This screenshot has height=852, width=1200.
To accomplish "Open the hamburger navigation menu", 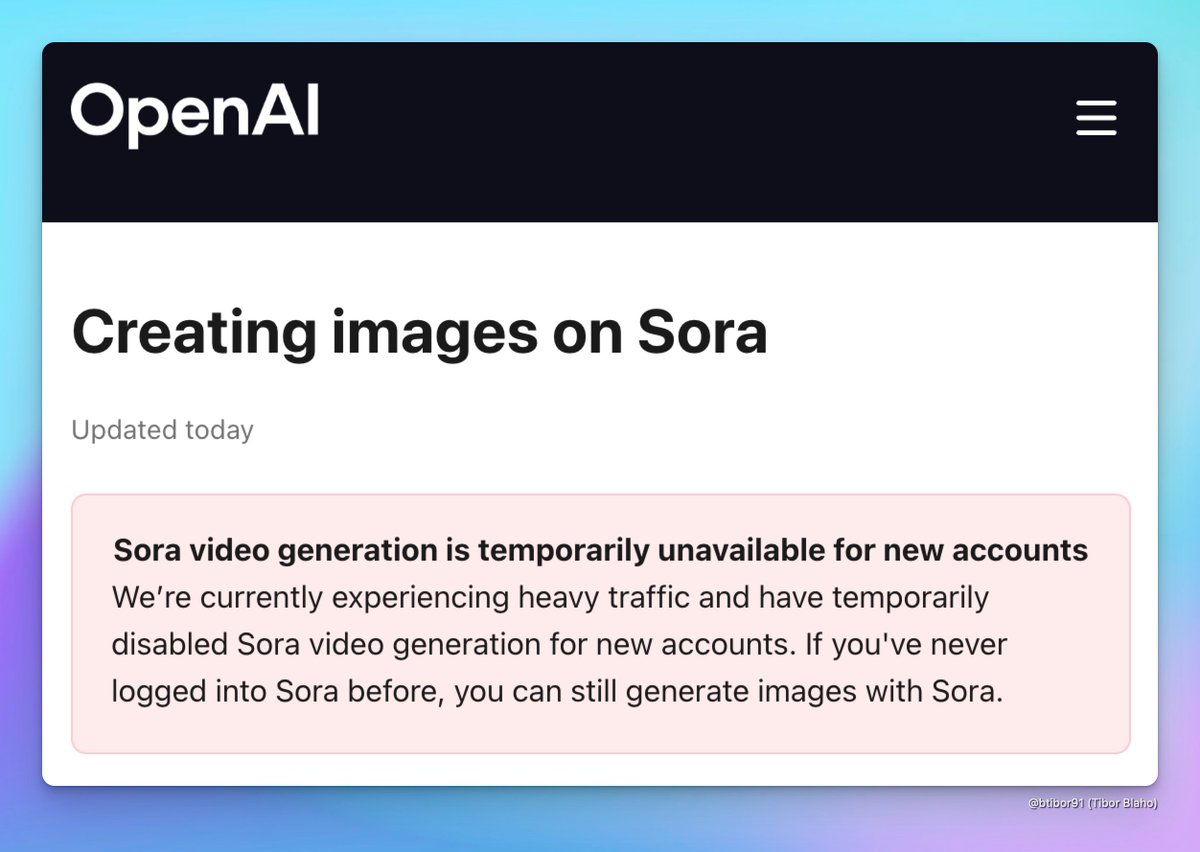I will tap(1096, 118).
